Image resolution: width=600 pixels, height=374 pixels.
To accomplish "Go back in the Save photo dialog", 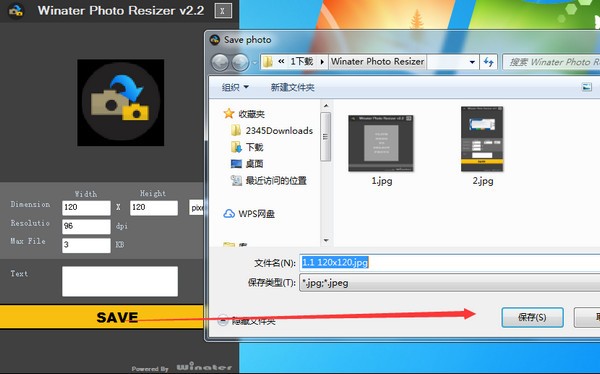I will pos(220,62).
